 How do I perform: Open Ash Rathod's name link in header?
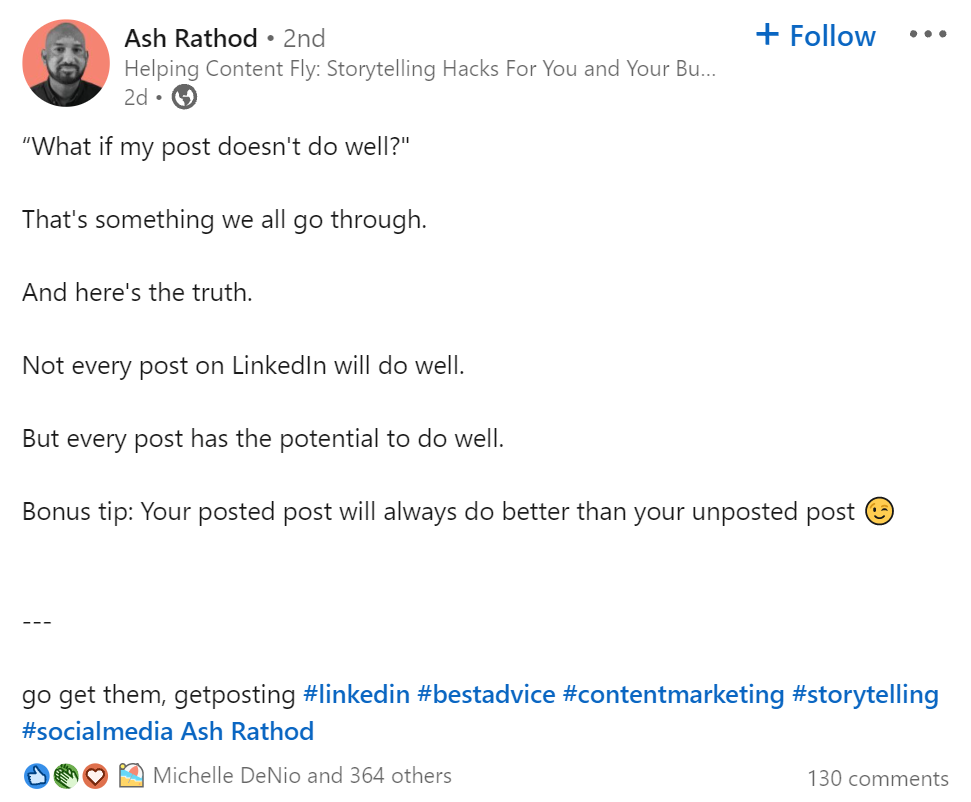click(190, 39)
